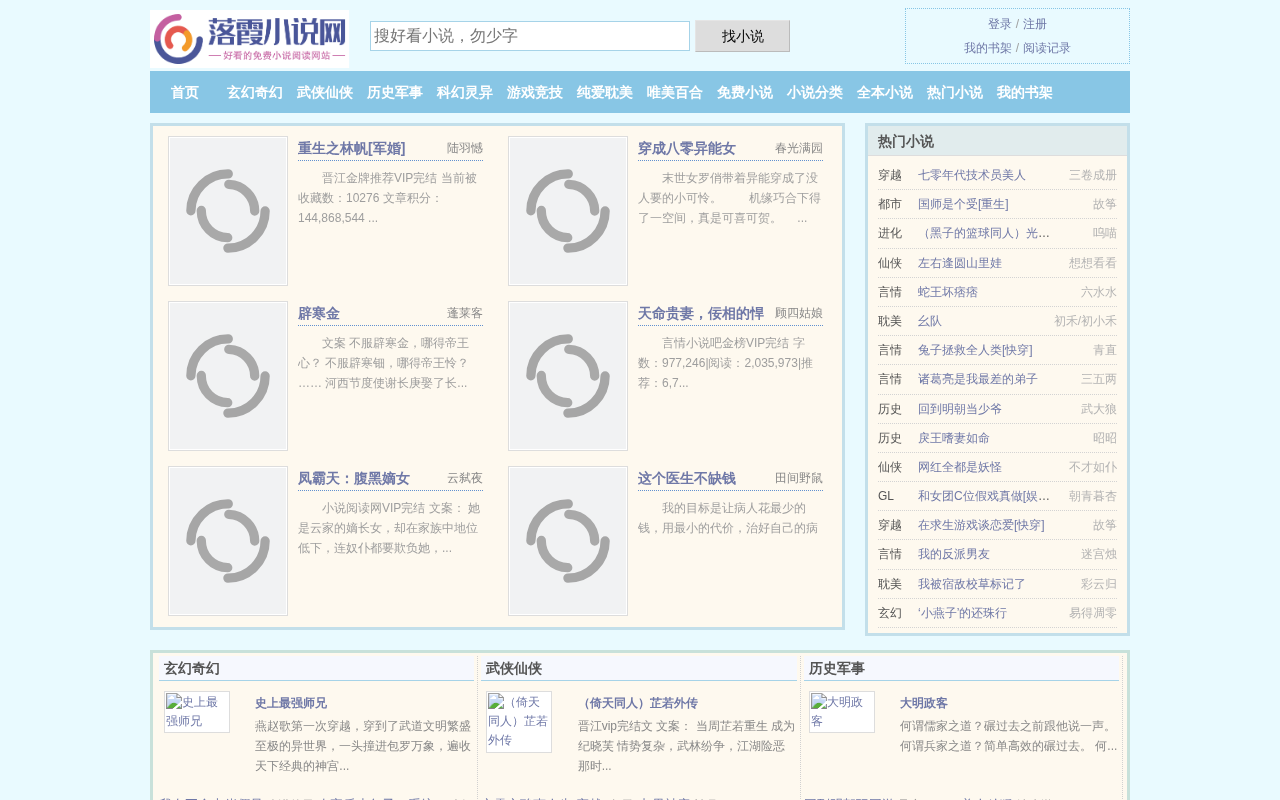Open the 玄幻奇幻 navigation tab

click(255, 92)
